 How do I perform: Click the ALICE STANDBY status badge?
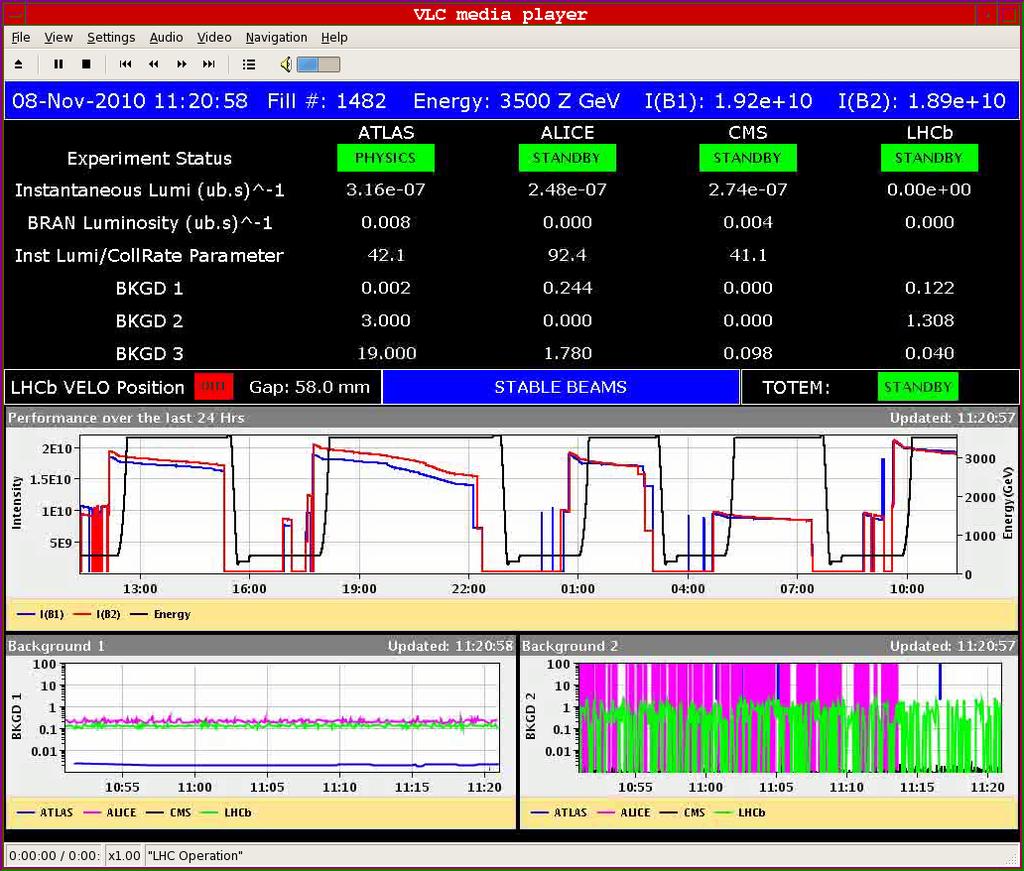(x=567, y=158)
